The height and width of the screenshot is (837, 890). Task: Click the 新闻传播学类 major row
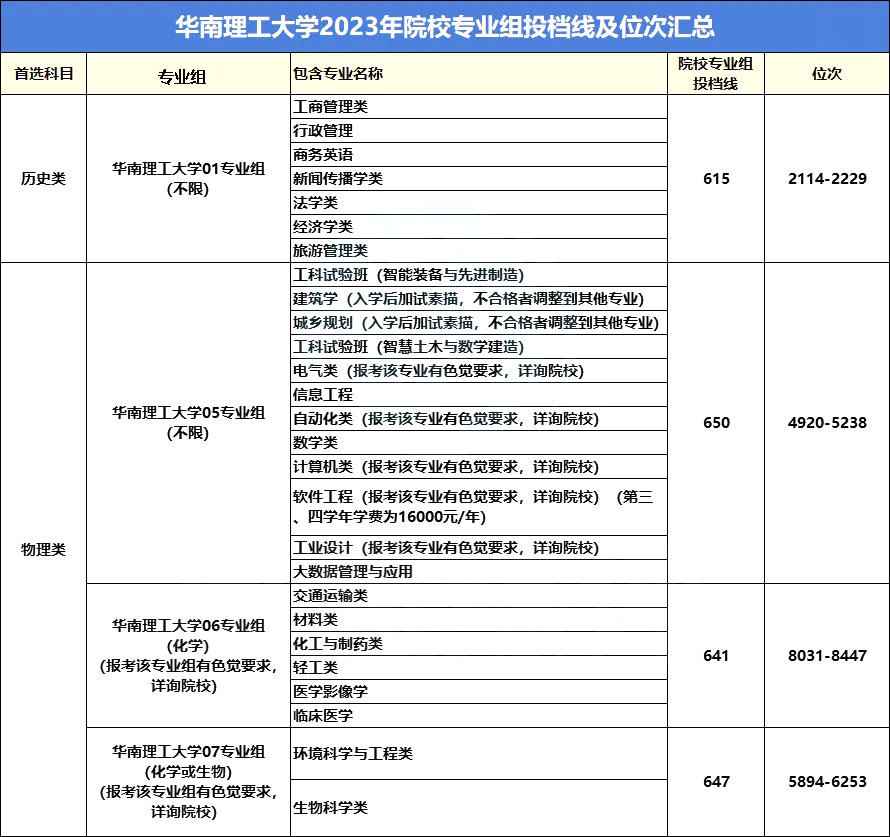click(478, 179)
